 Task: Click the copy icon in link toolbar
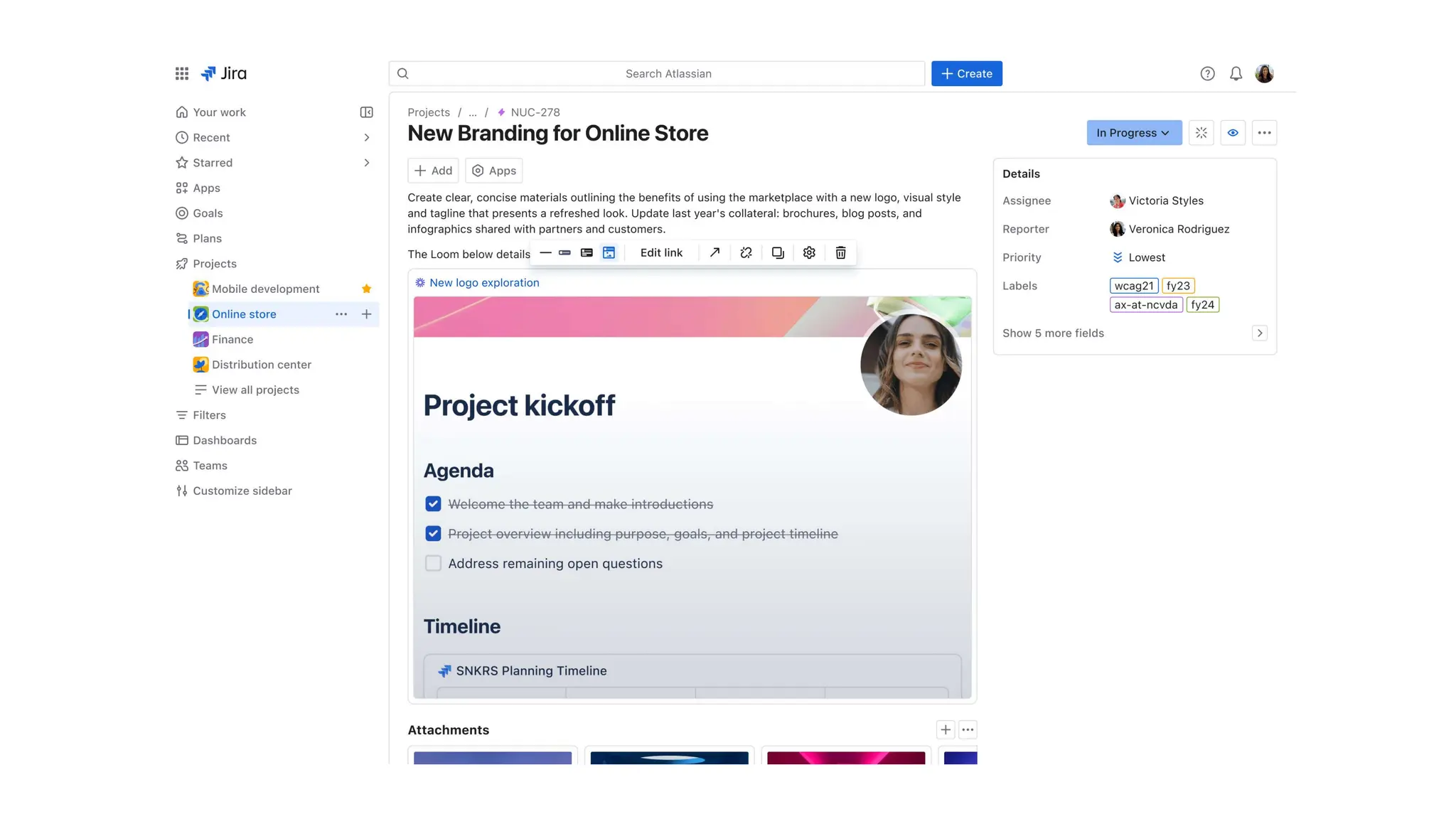pos(778,253)
